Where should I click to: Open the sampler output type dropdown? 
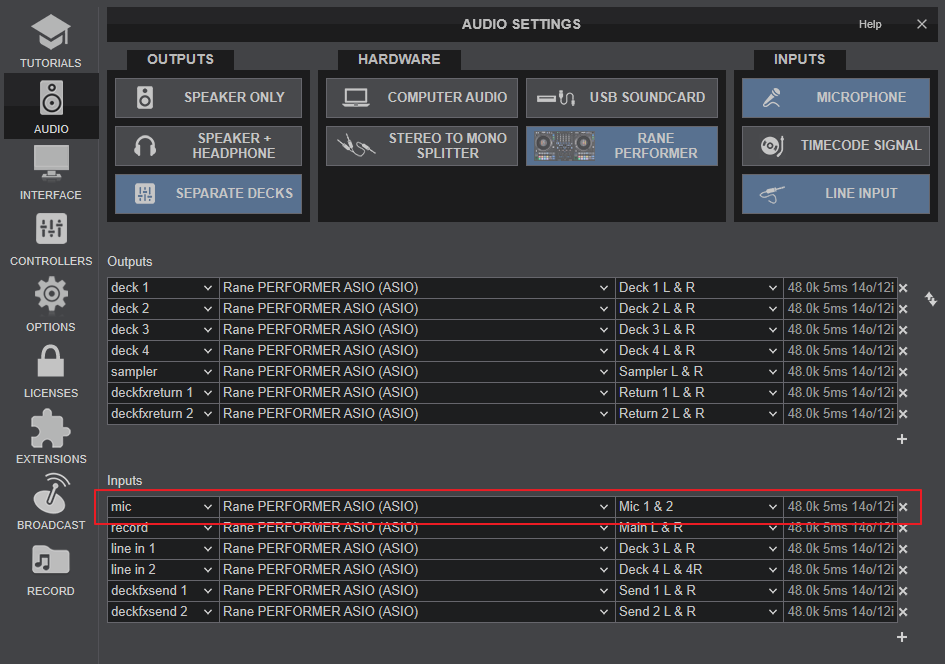coord(163,372)
